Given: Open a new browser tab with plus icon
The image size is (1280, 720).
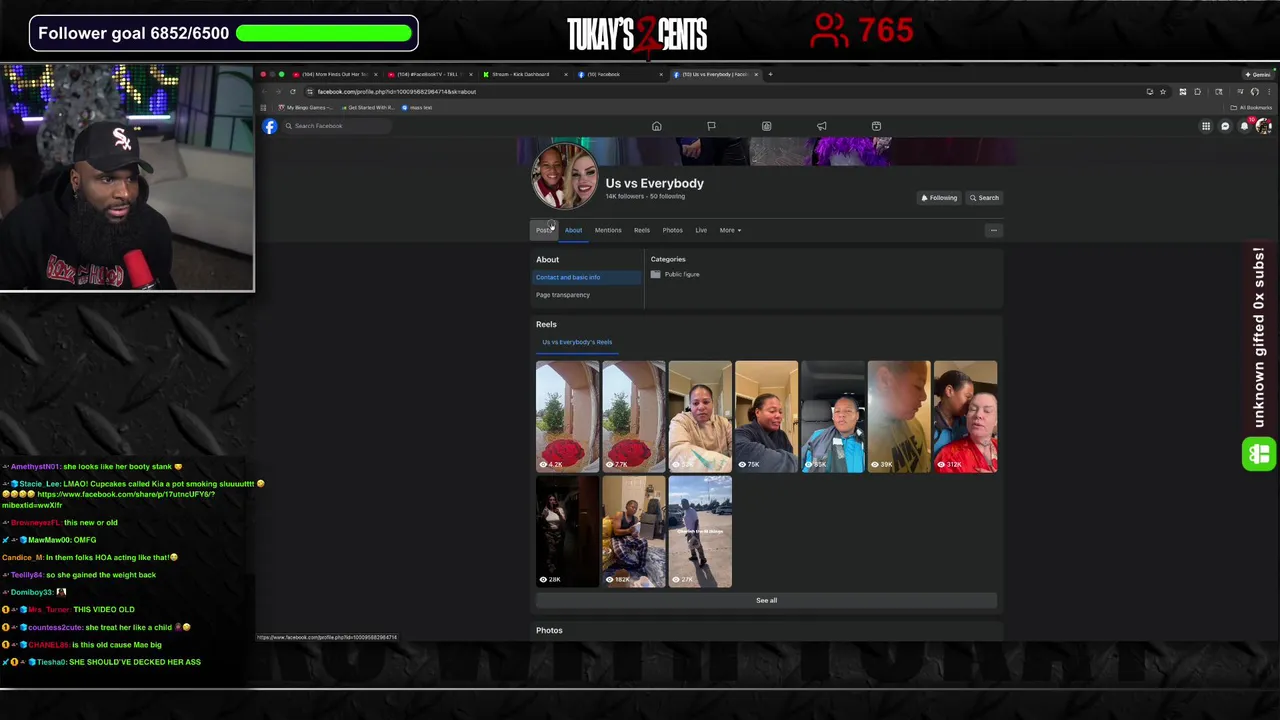Looking at the screenshot, I should (770, 74).
